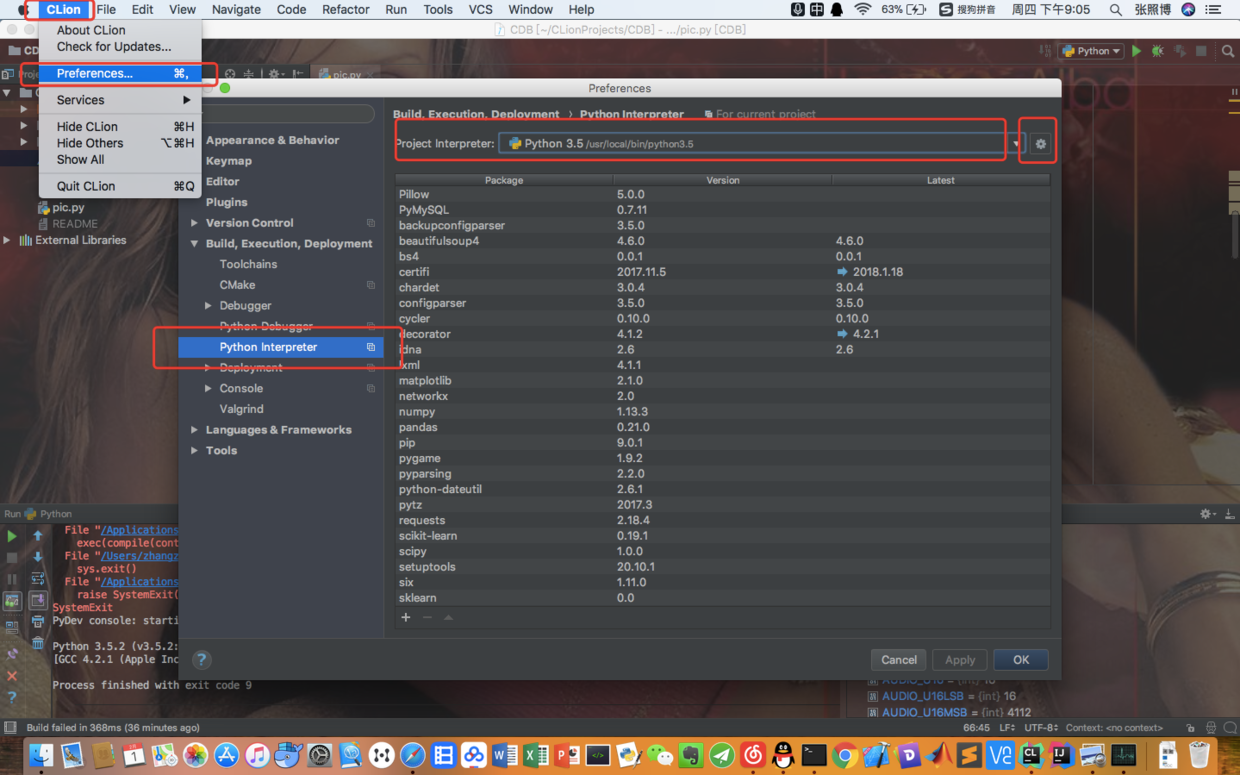Expand the Tools settings section

click(194, 451)
